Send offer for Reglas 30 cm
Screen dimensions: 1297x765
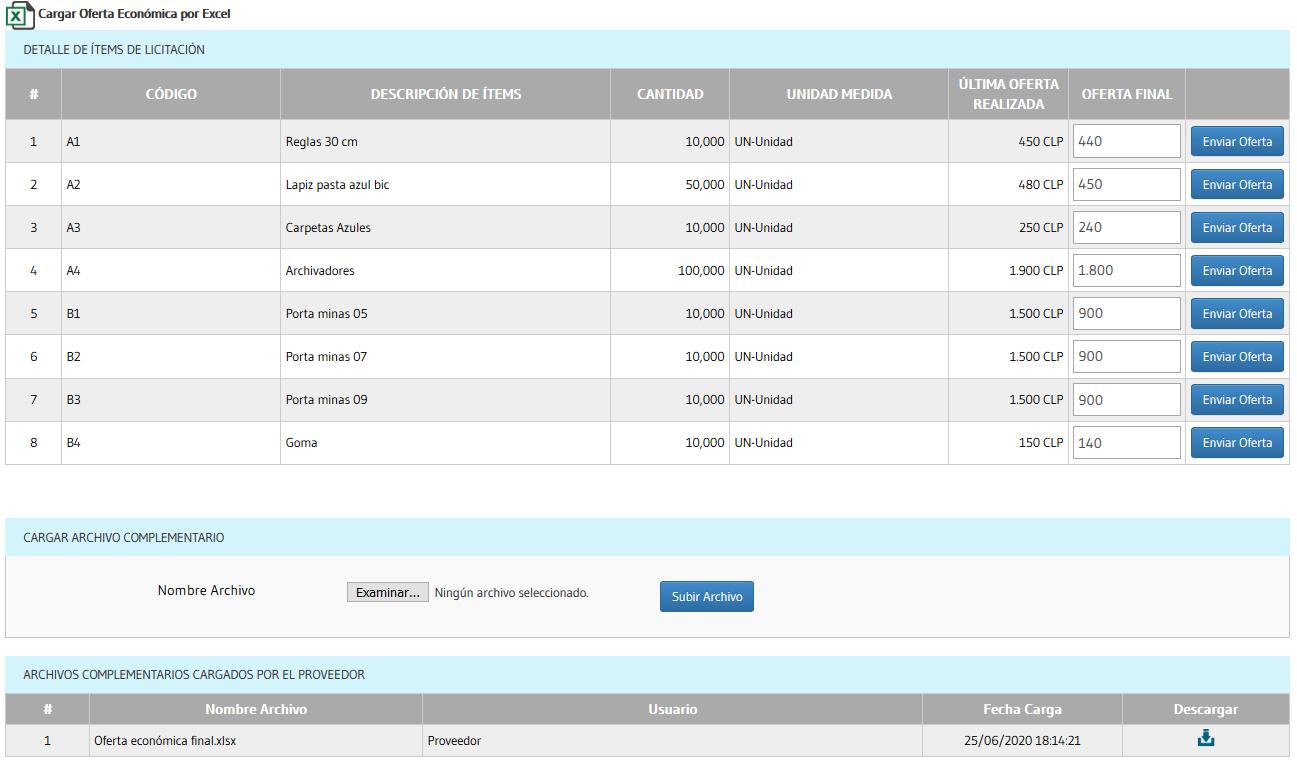[1237, 142]
